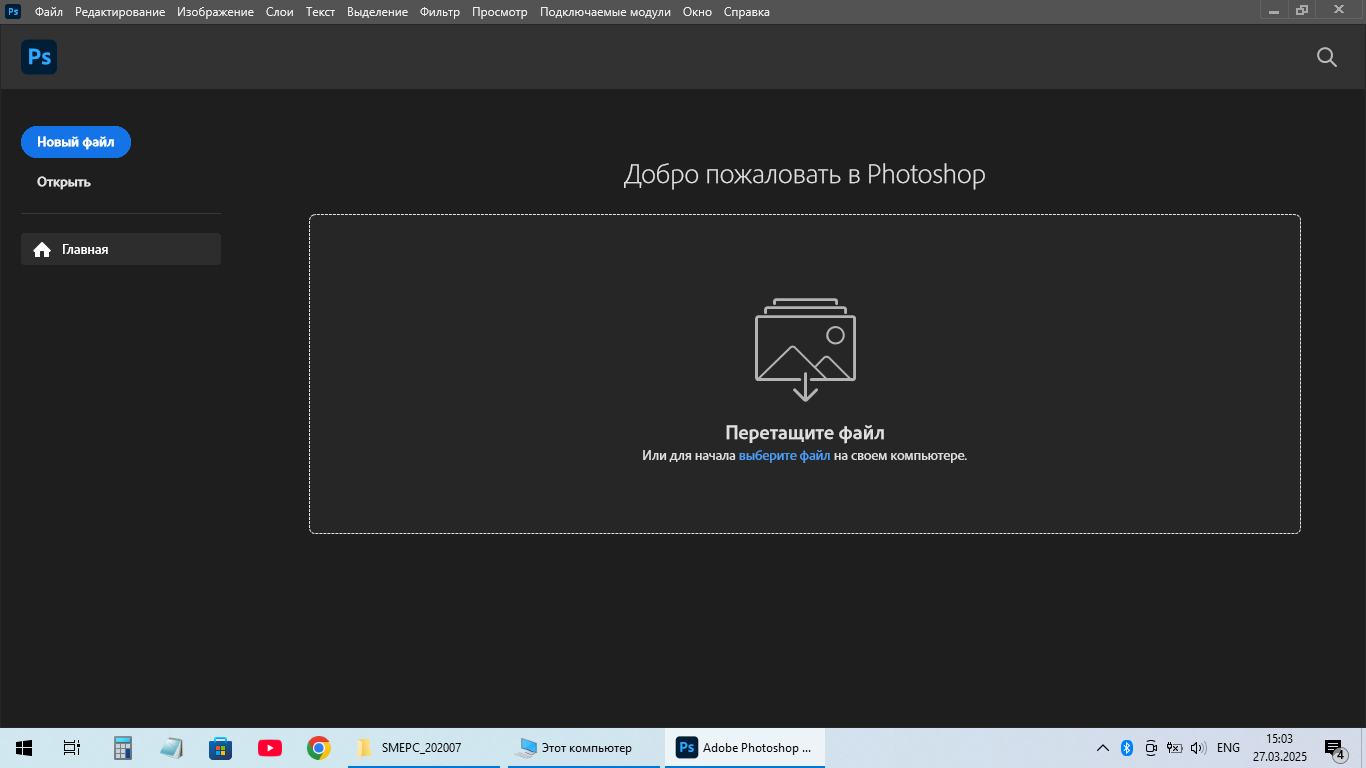Open the Подключаемые модули menu
The height and width of the screenshot is (768, 1366).
605,12
